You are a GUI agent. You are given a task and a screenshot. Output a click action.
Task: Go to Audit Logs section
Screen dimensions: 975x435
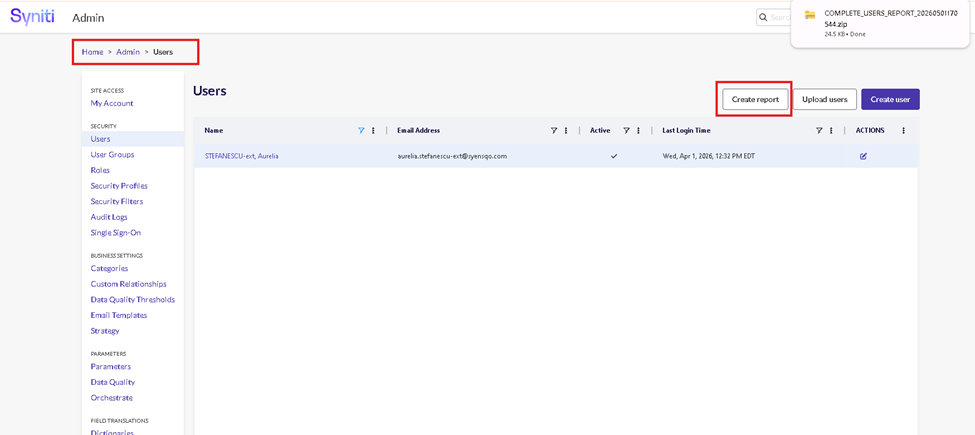[109, 217]
